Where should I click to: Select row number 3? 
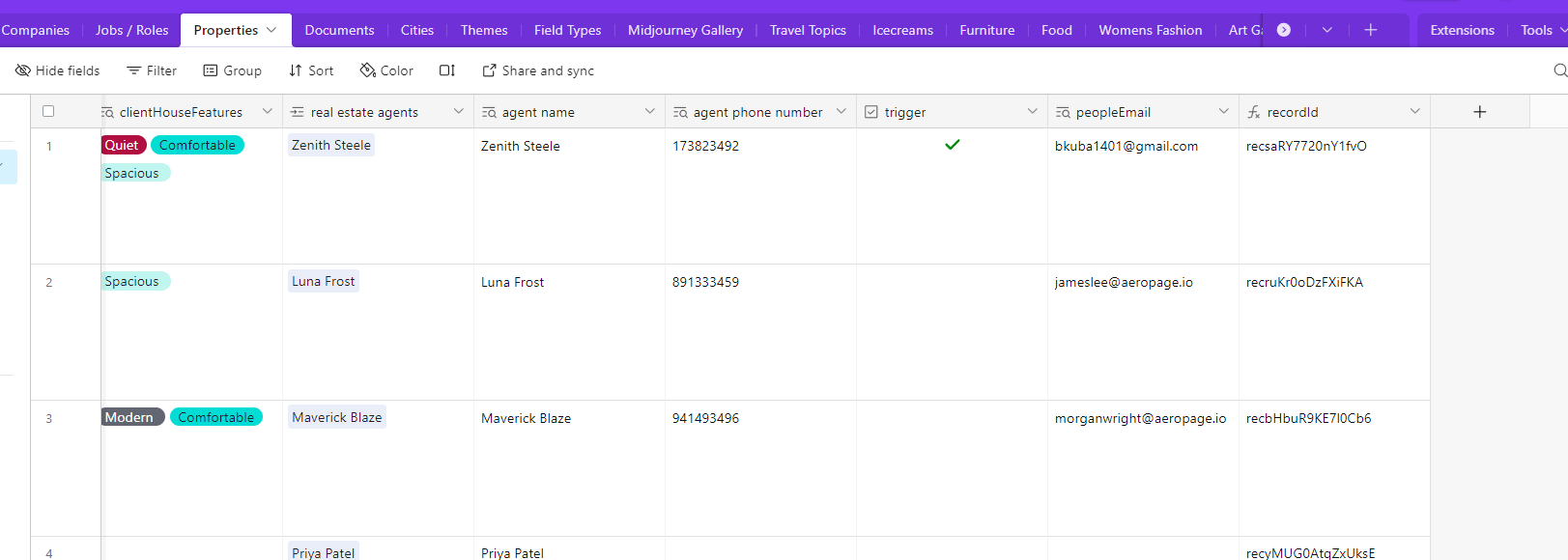pyautogui.click(x=49, y=418)
